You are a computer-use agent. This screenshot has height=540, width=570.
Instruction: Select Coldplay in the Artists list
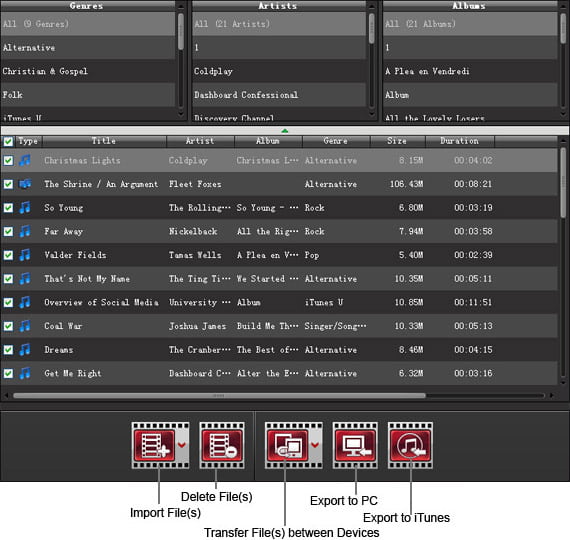click(279, 71)
